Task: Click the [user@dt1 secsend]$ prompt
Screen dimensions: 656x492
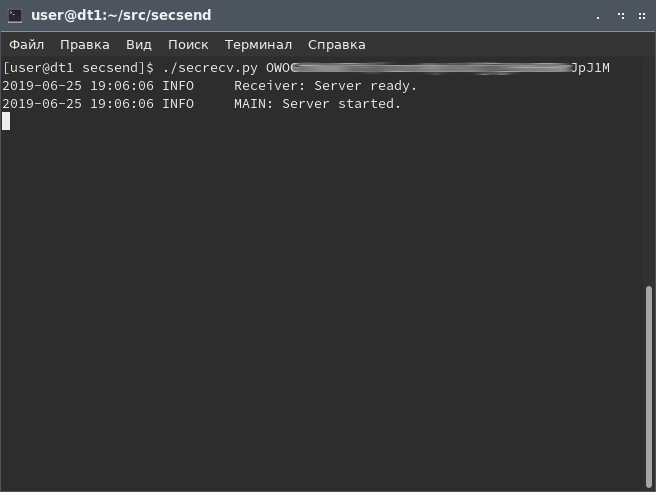Action: pos(78,68)
